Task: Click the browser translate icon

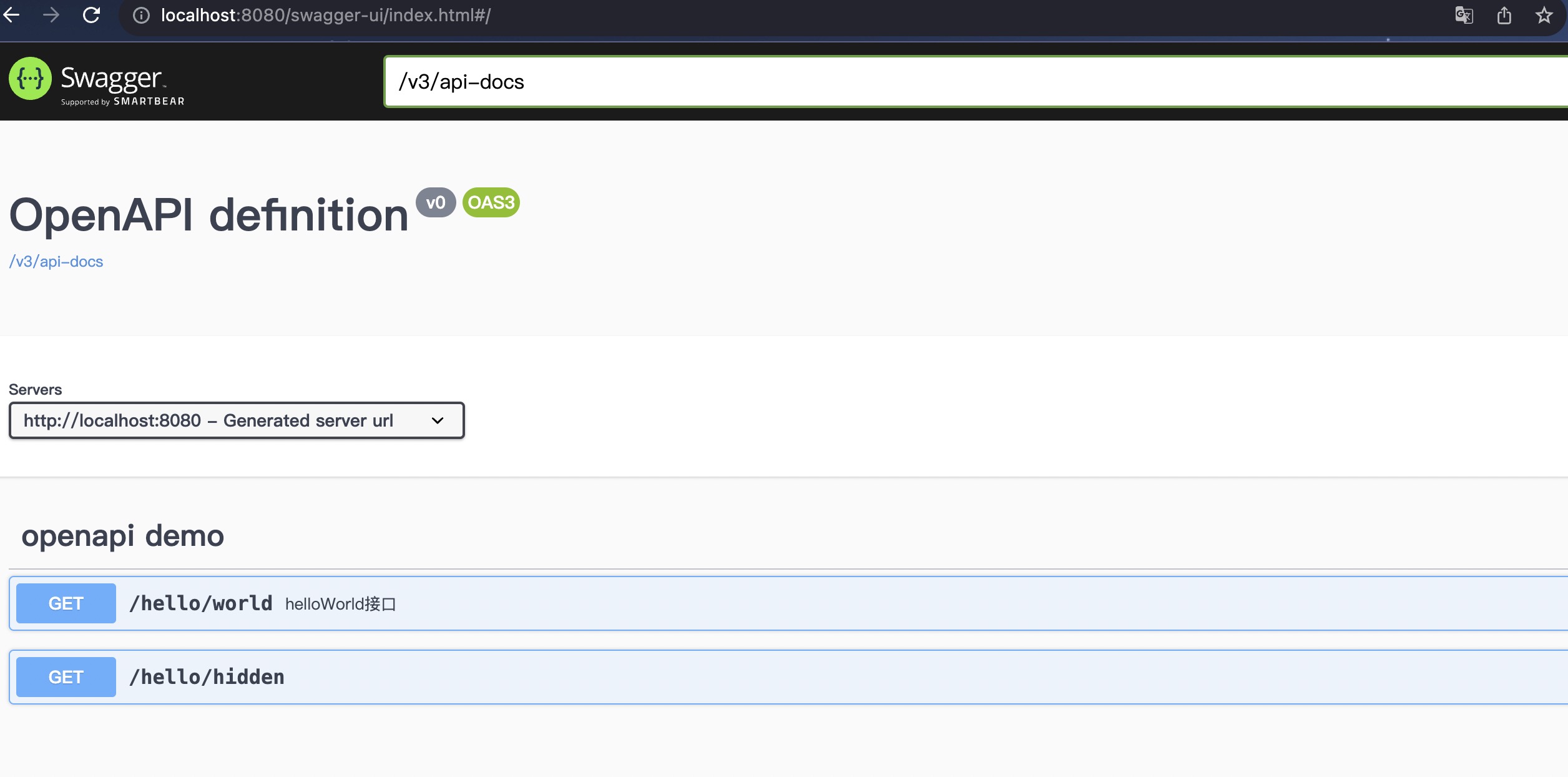Action: tap(1464, 15)
